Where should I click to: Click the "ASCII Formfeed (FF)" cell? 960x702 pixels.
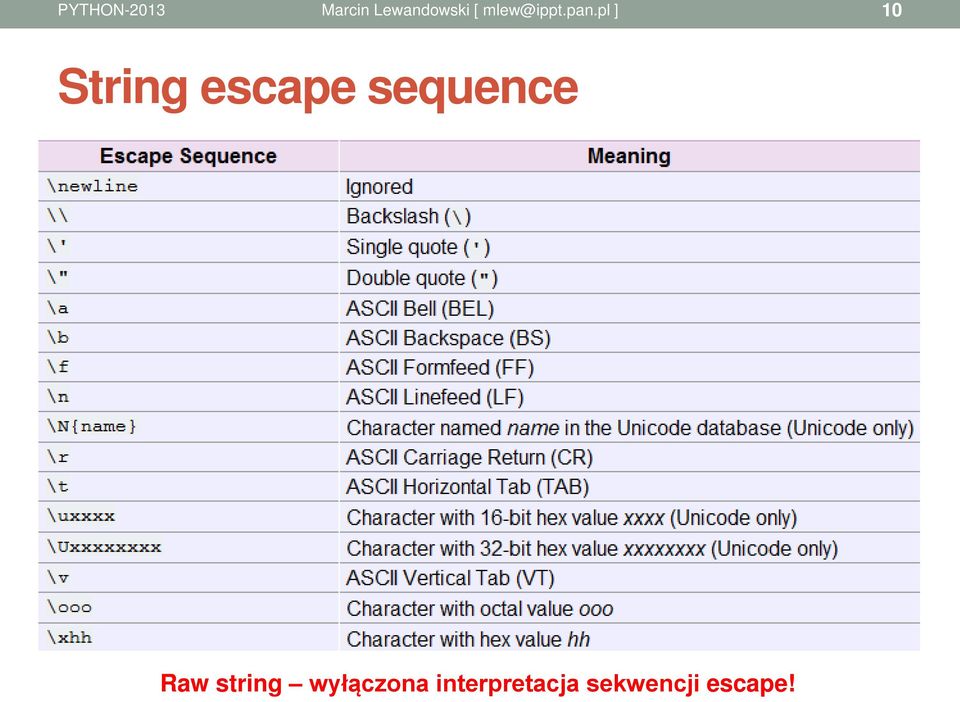(629, 367)
